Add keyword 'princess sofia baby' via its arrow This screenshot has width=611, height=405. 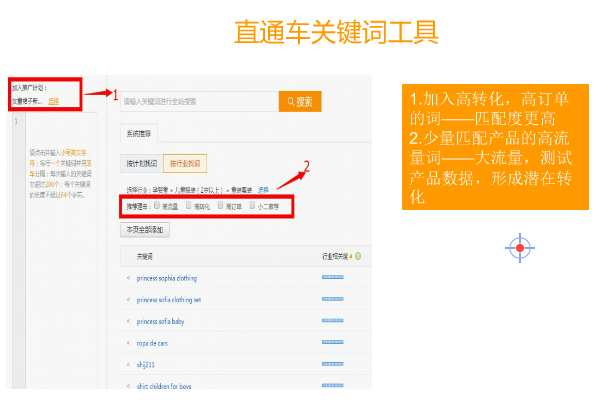[x=128, y=321]
